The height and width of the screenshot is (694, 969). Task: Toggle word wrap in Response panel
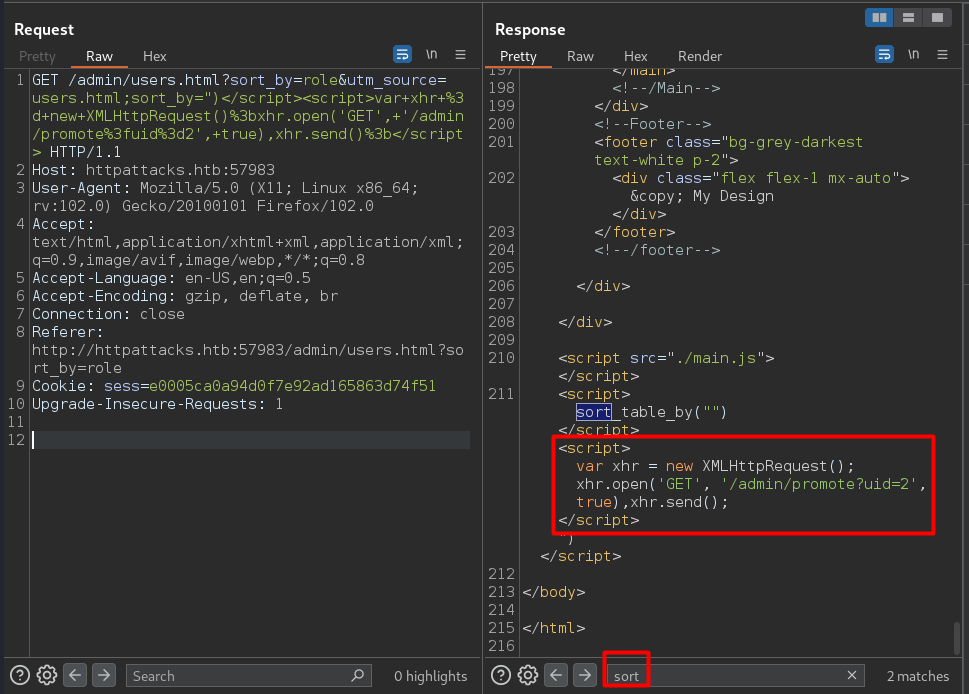click(x=884, y=54)
